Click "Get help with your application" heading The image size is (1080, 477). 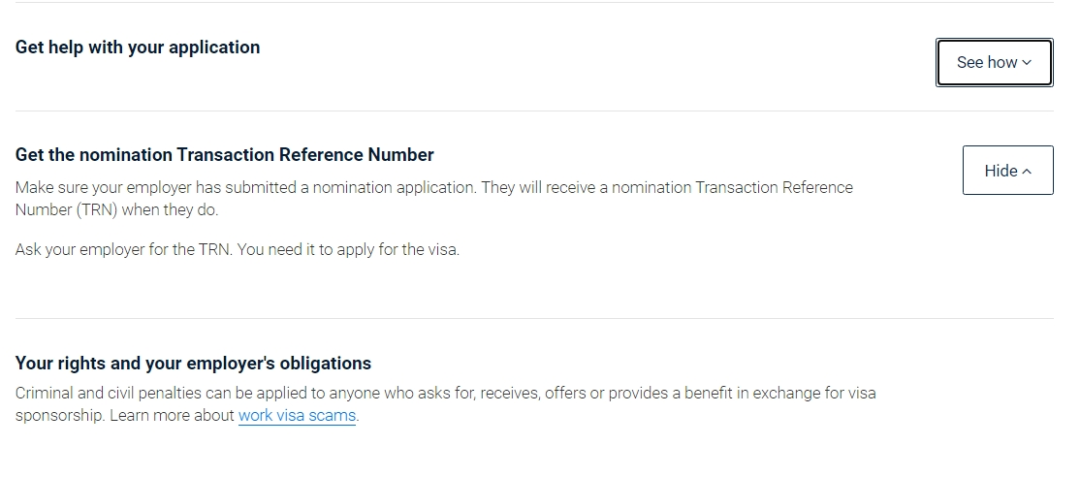coord(139,47)
